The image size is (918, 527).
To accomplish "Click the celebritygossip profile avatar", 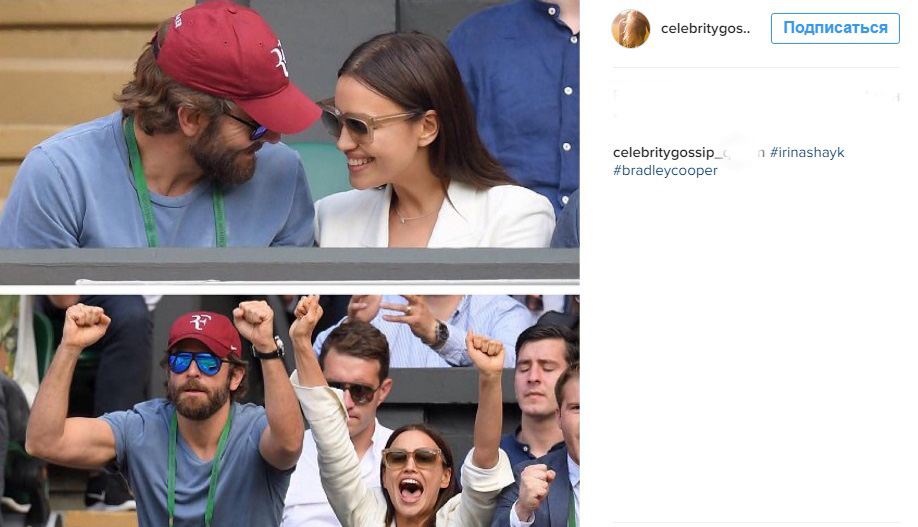I will (x=630, y=29).
